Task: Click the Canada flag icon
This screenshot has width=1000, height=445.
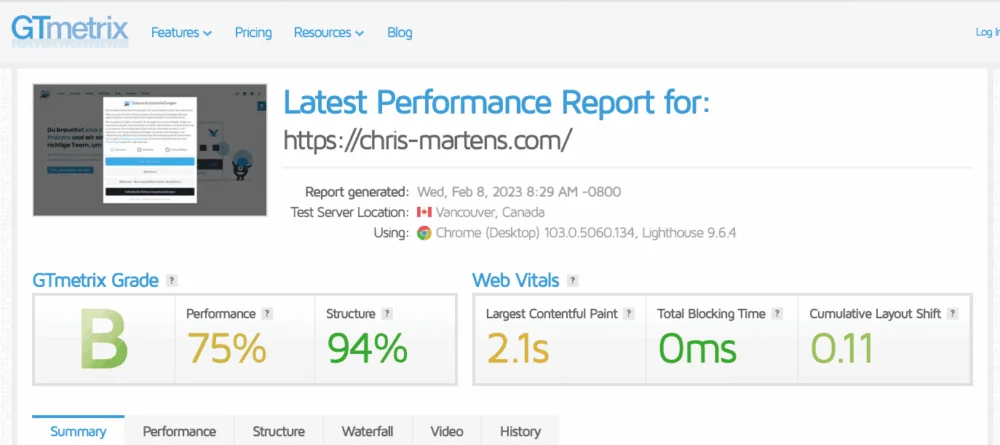Action: pos(423,213)
